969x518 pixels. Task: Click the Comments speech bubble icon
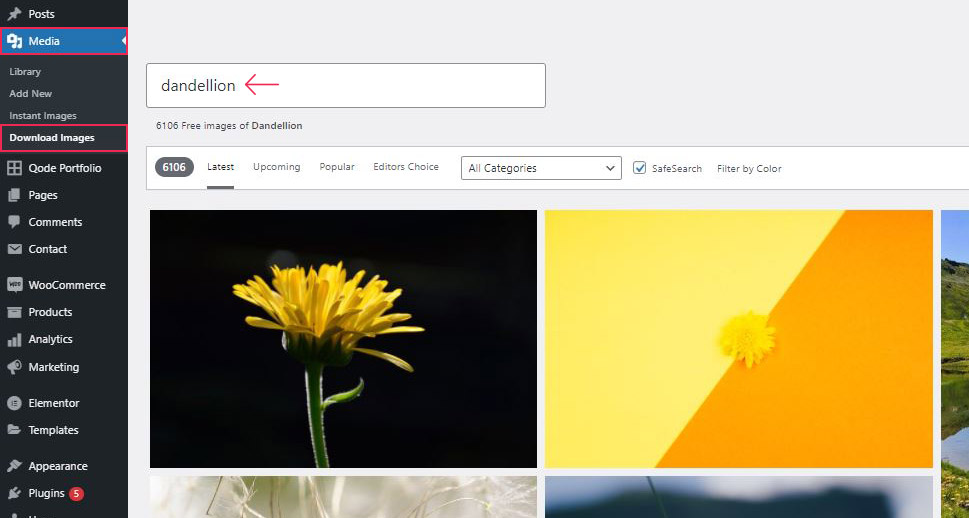14,222
